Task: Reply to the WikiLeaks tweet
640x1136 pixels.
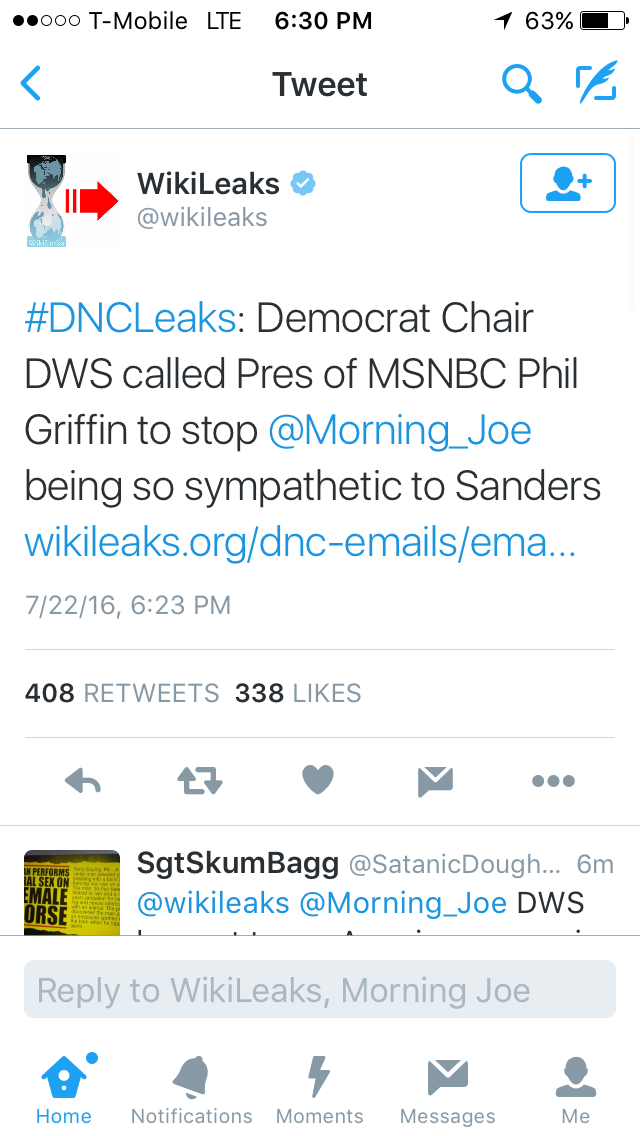Action: pyautogui.click(x=83, y=781)
